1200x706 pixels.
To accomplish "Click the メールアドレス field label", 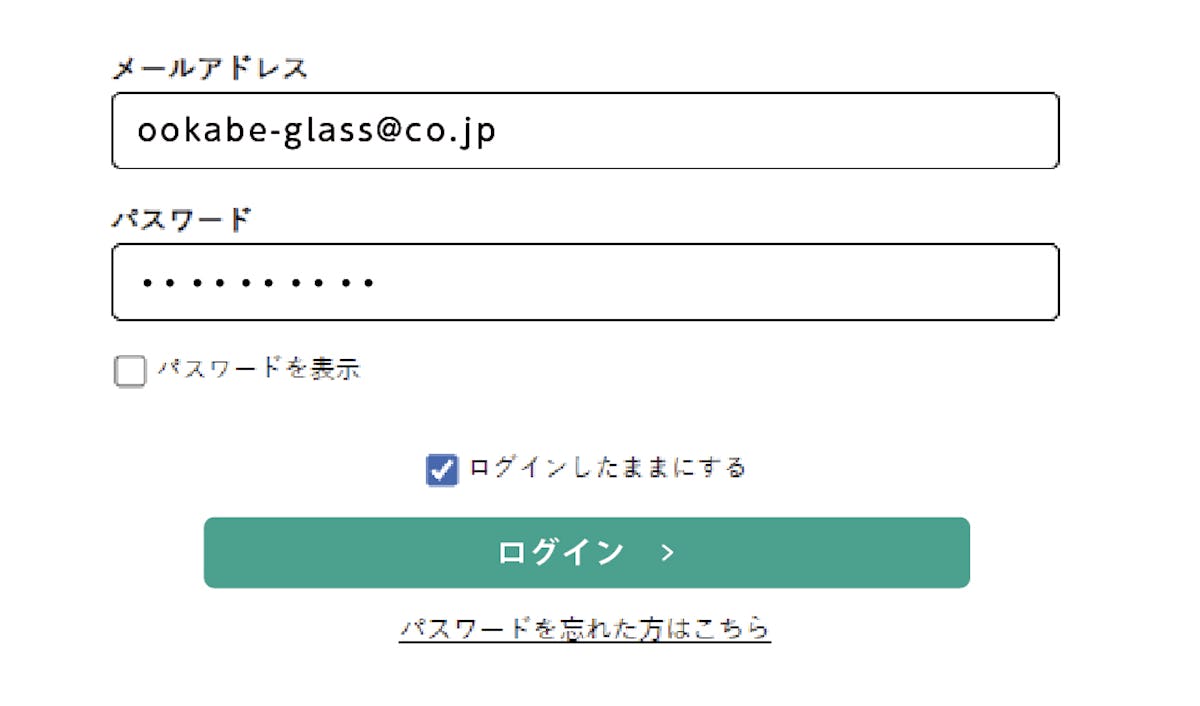I will pyautogui.click(x=209, y=69).
